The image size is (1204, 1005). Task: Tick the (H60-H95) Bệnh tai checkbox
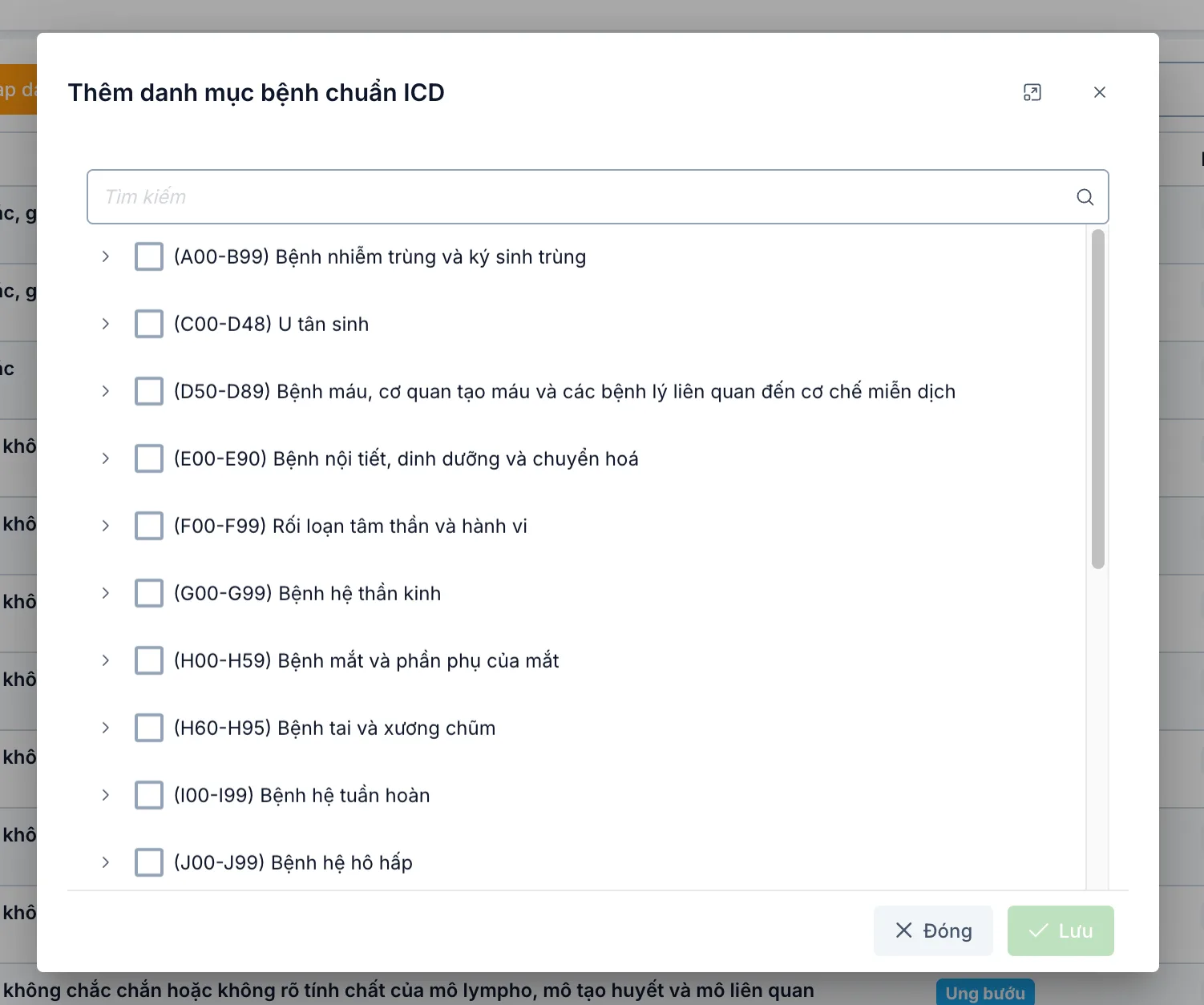(149, 728)
